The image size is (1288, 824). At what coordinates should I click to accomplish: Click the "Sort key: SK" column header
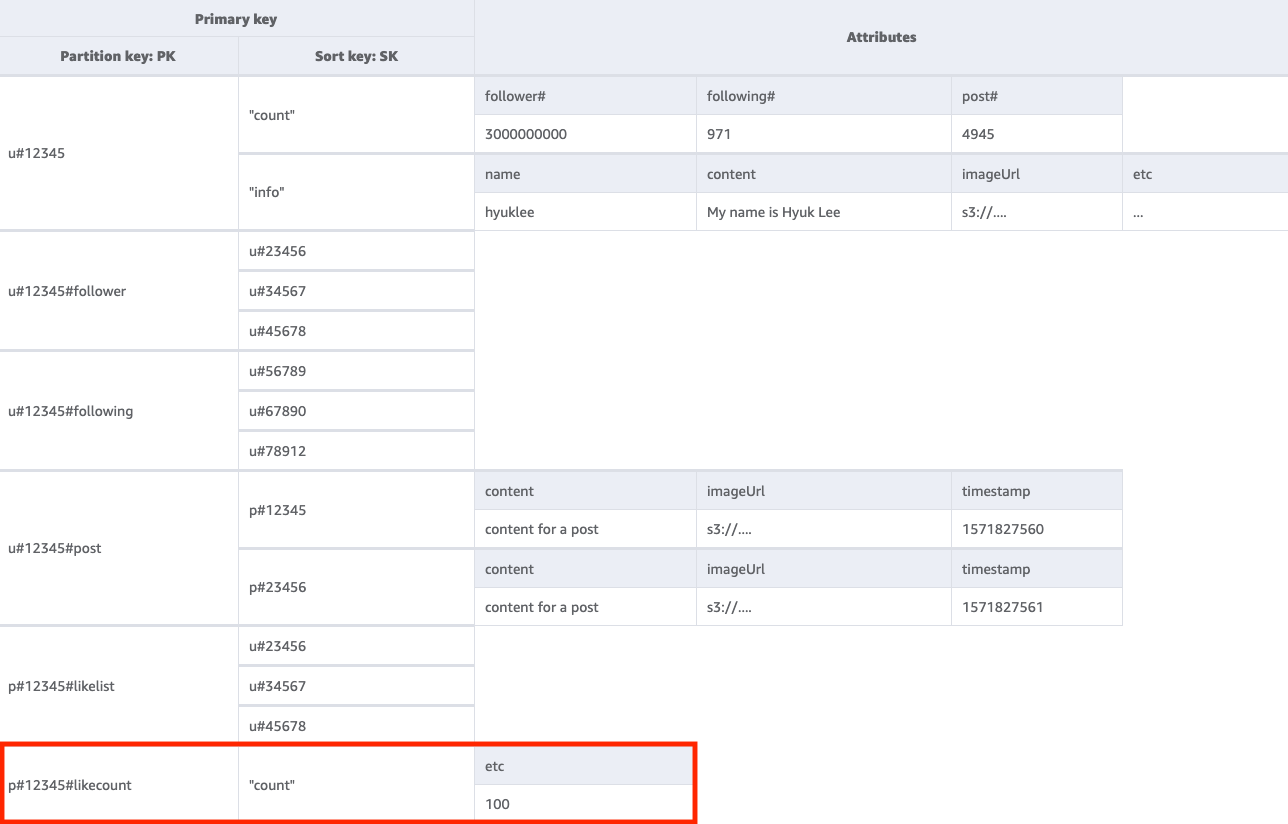tap(356, 56)
